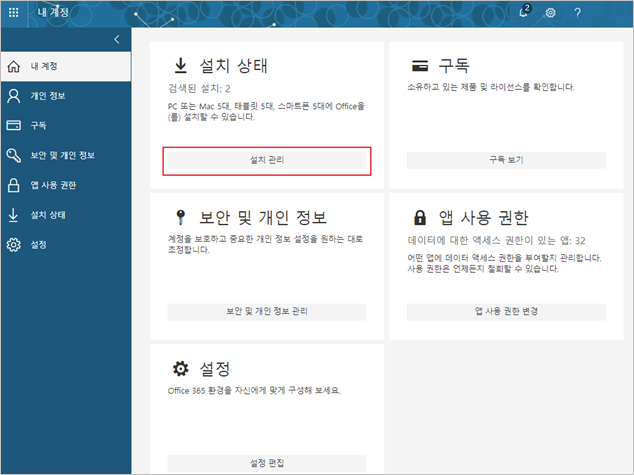The image size is (634, 475).
Task: Click the help question mark icon
Action: [577, 13]
